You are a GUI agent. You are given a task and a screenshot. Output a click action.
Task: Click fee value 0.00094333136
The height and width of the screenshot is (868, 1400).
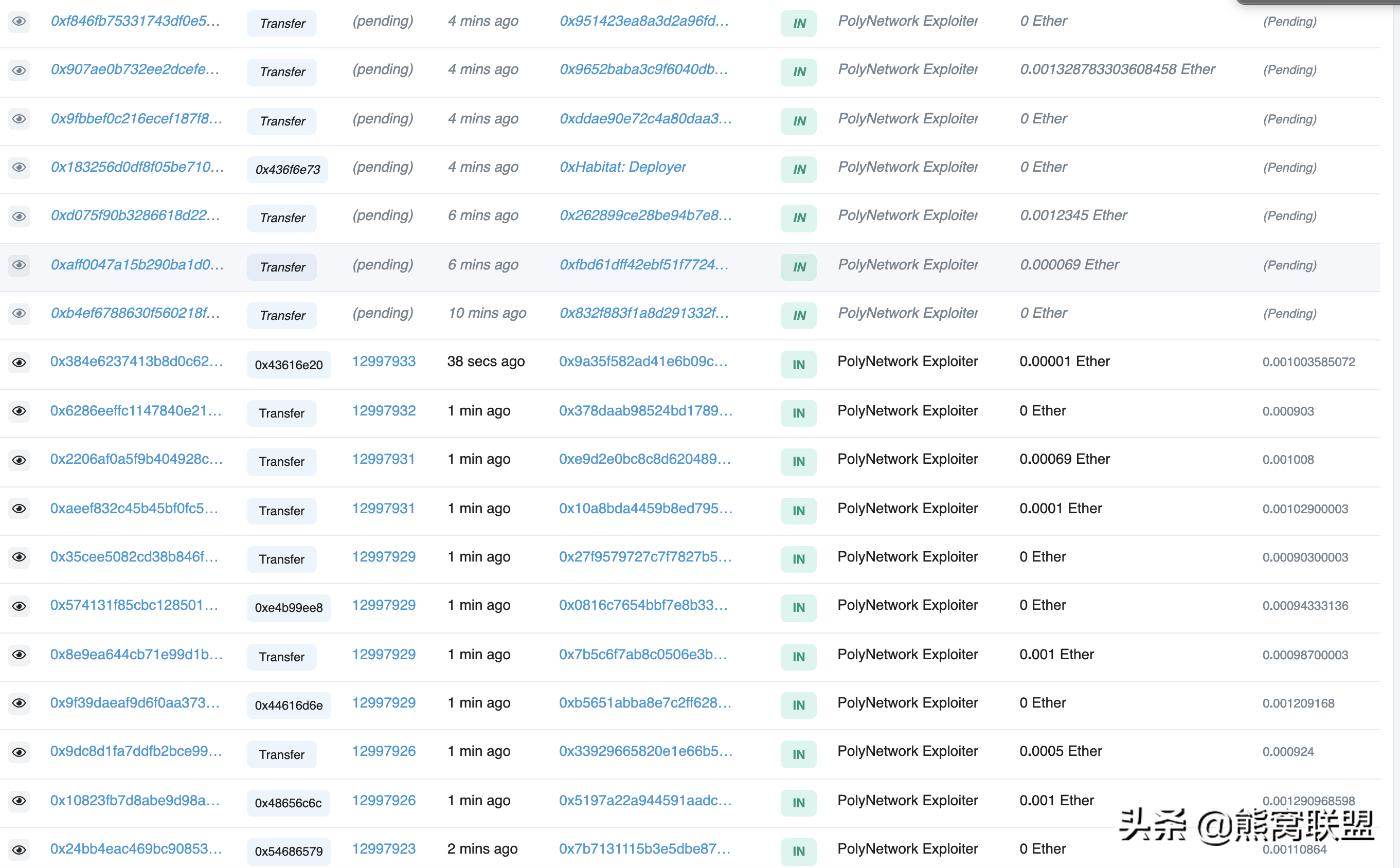(1305, 606)
